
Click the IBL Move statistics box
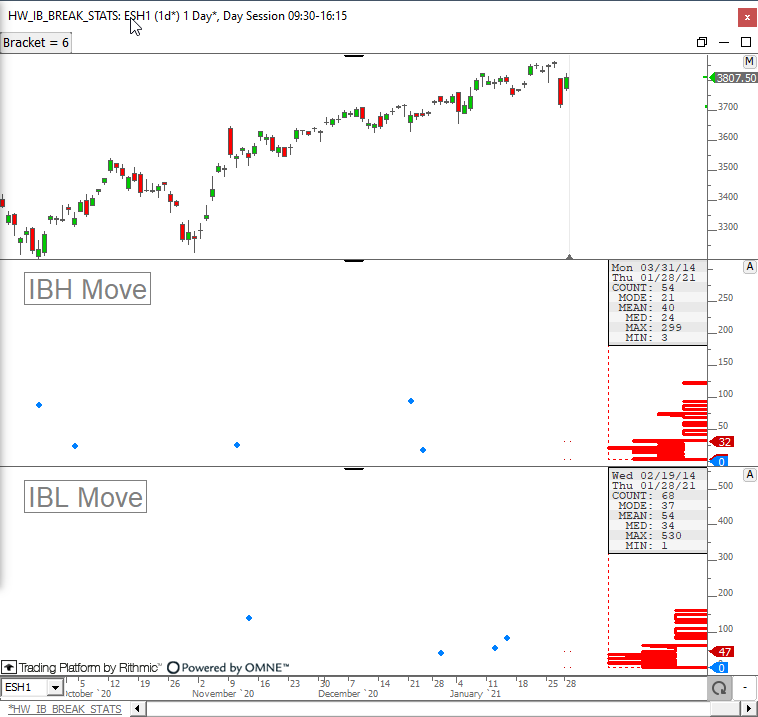coord(656,510)
